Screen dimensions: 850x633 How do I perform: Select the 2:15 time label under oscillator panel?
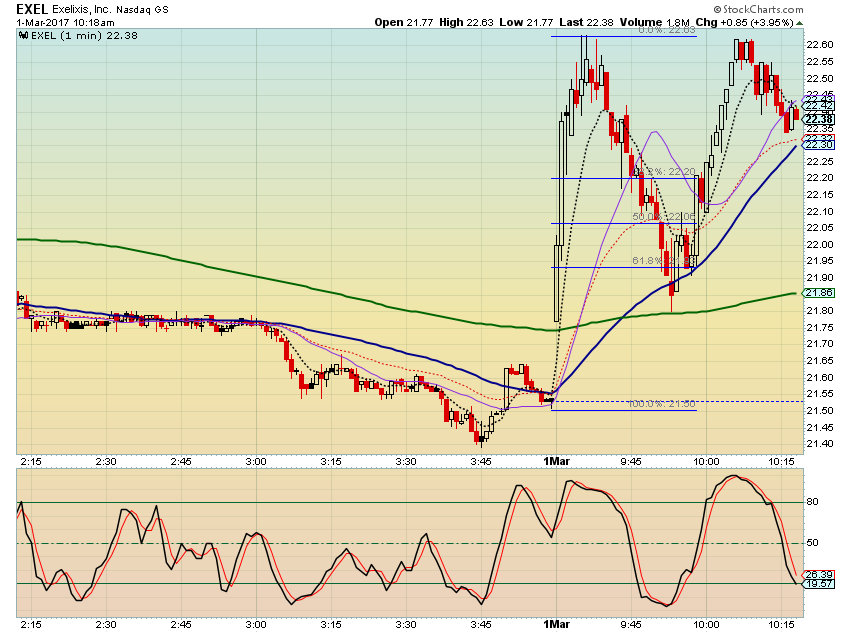pyautogui.click(x=31, y=625)
